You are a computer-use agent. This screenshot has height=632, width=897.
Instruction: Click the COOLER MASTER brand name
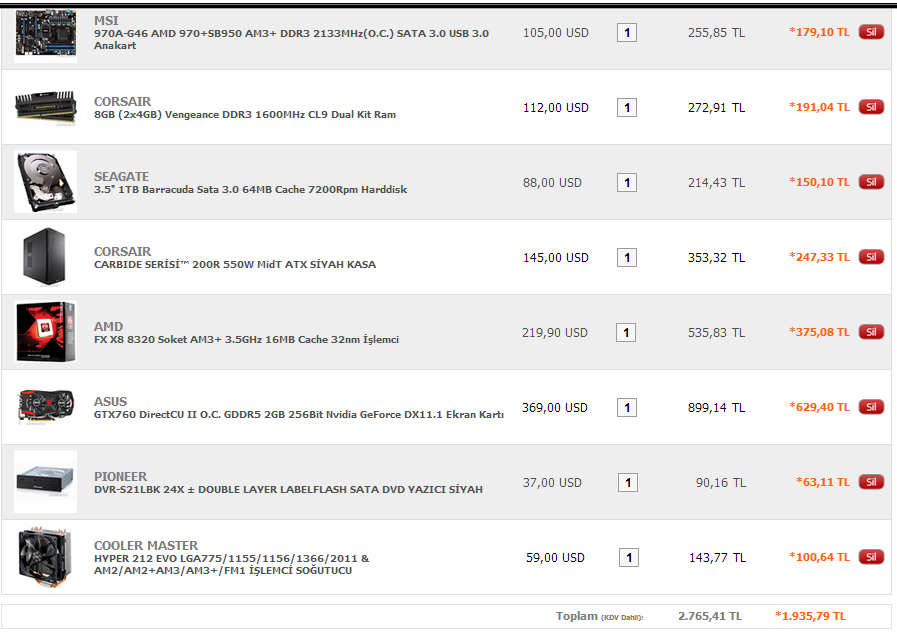click(146, 545)
